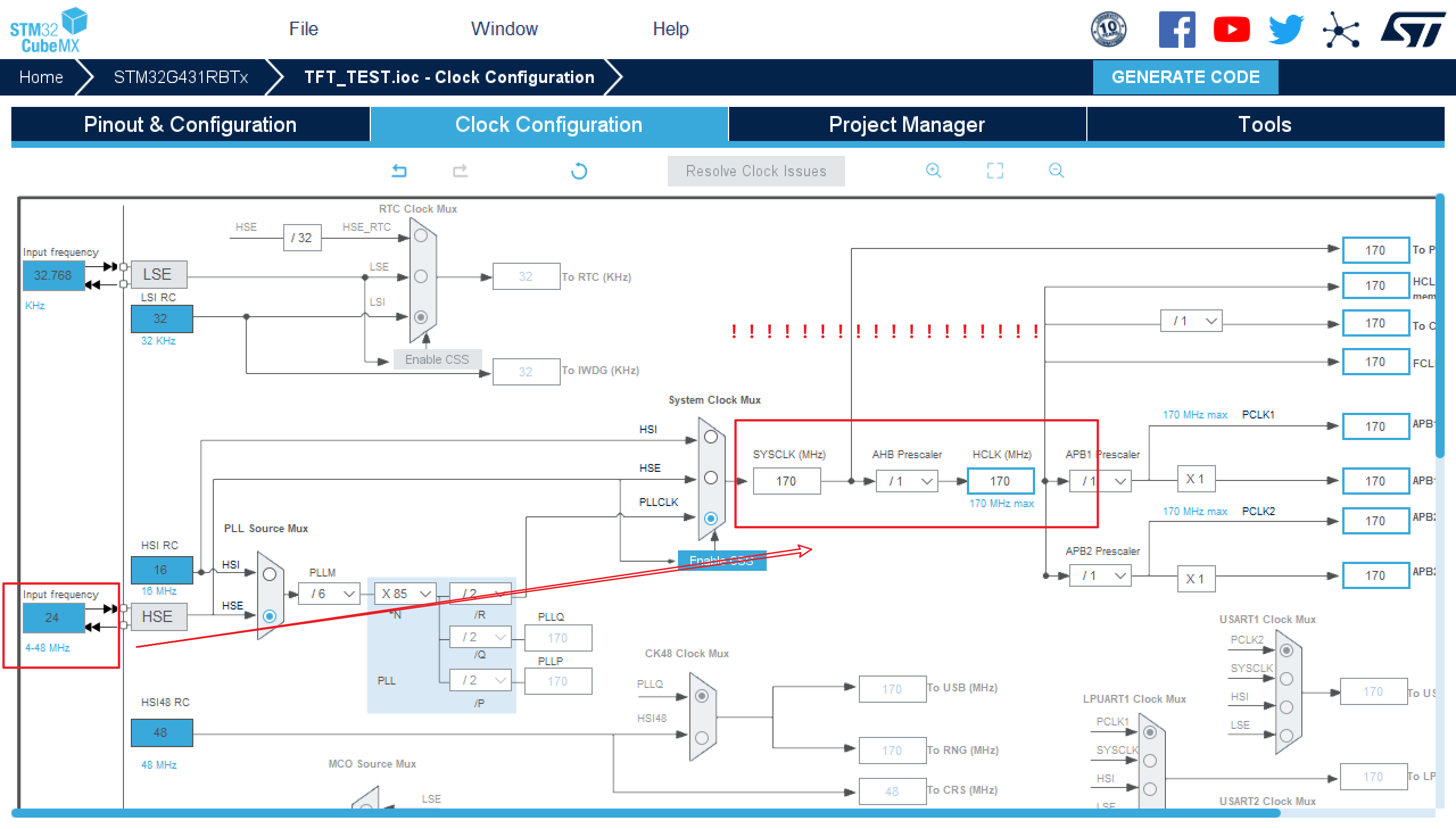Select PLLCLK in System Clock Mux
Image resolution: width=1456 pixels, height=829 pixels.
click(710, 518)
